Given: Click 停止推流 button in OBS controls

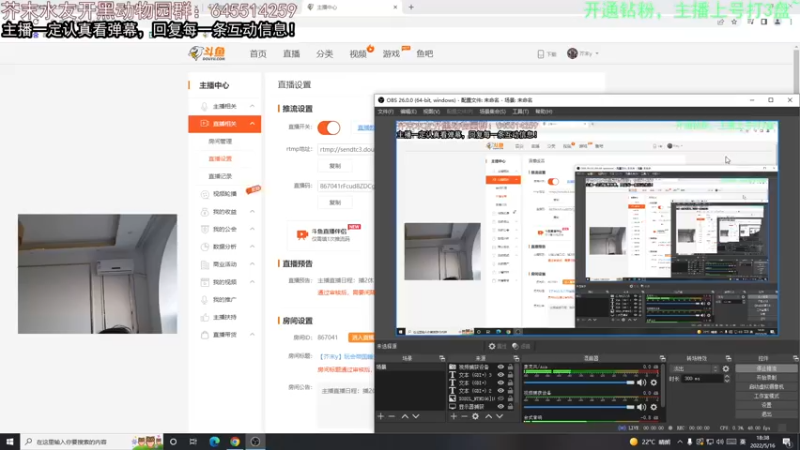Looking at the screenshot, I should tap(766, 368).
